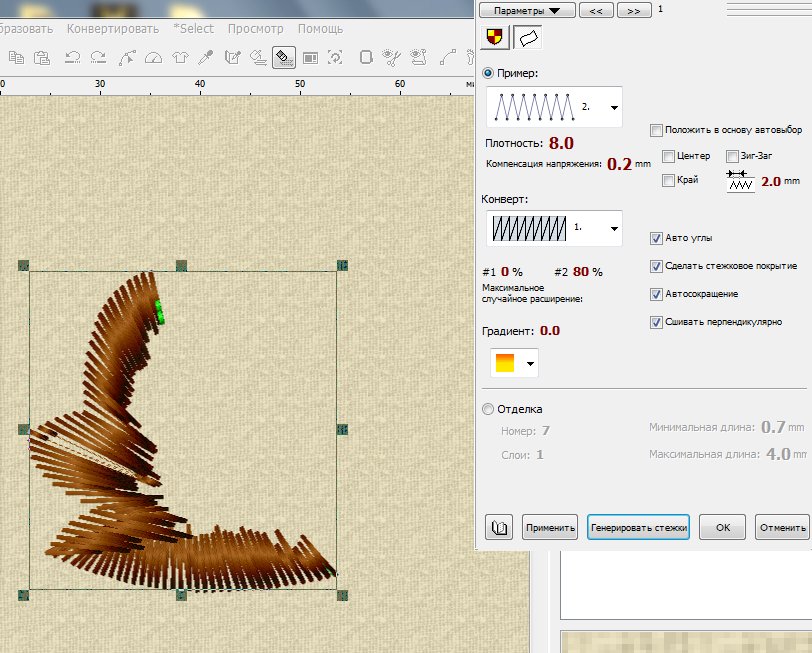
Task: Open the Конвертировать menu
Action: [113, 29]
